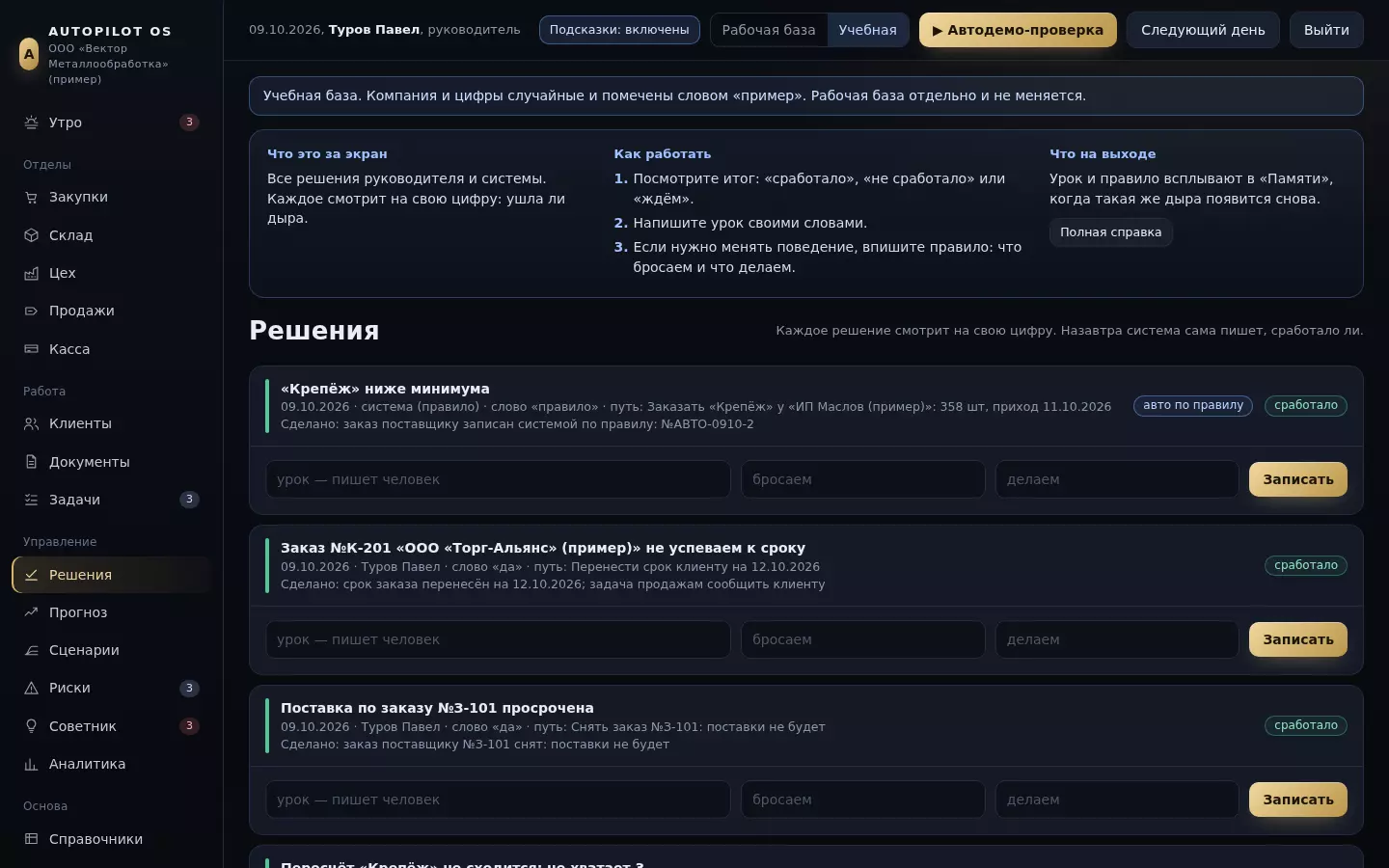Switch to Рабочая база mode
Viewport: 1389px width, 868px height.
point(769,30)
